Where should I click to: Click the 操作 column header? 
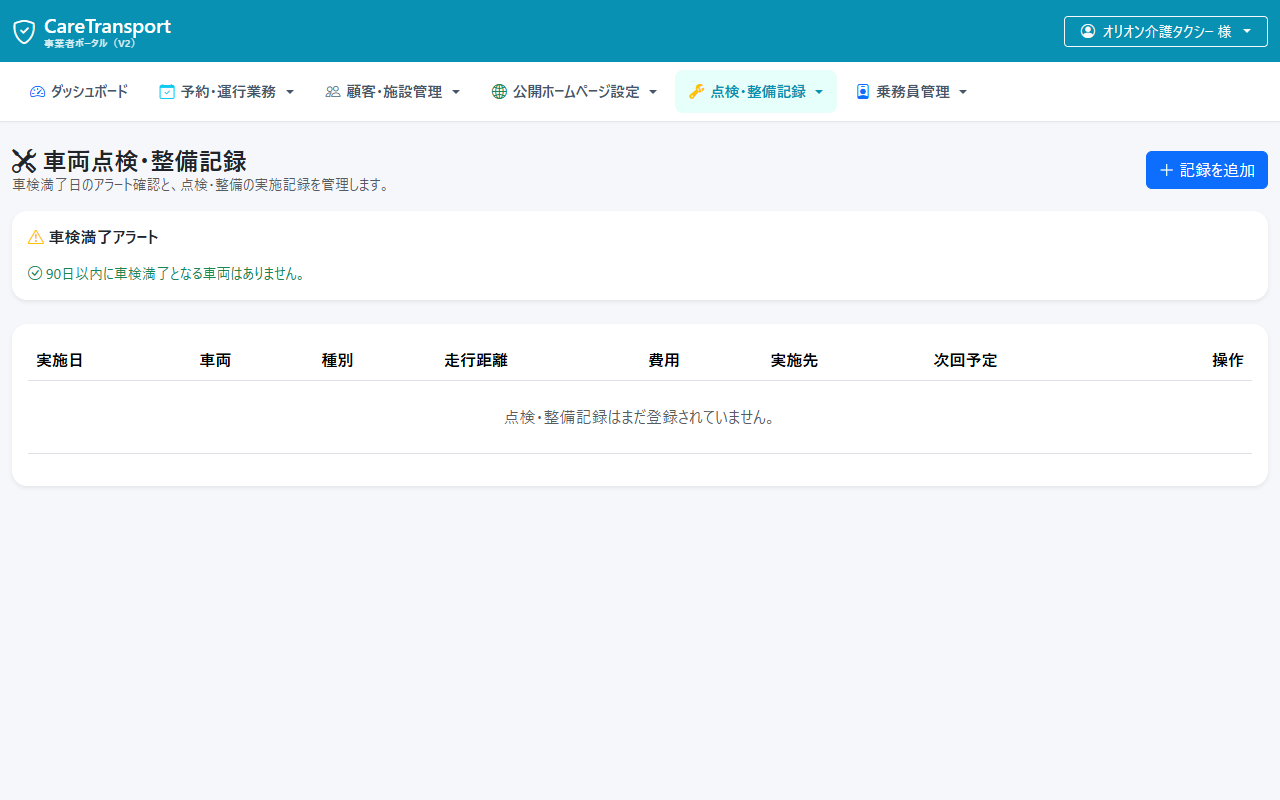[1228, 360]
